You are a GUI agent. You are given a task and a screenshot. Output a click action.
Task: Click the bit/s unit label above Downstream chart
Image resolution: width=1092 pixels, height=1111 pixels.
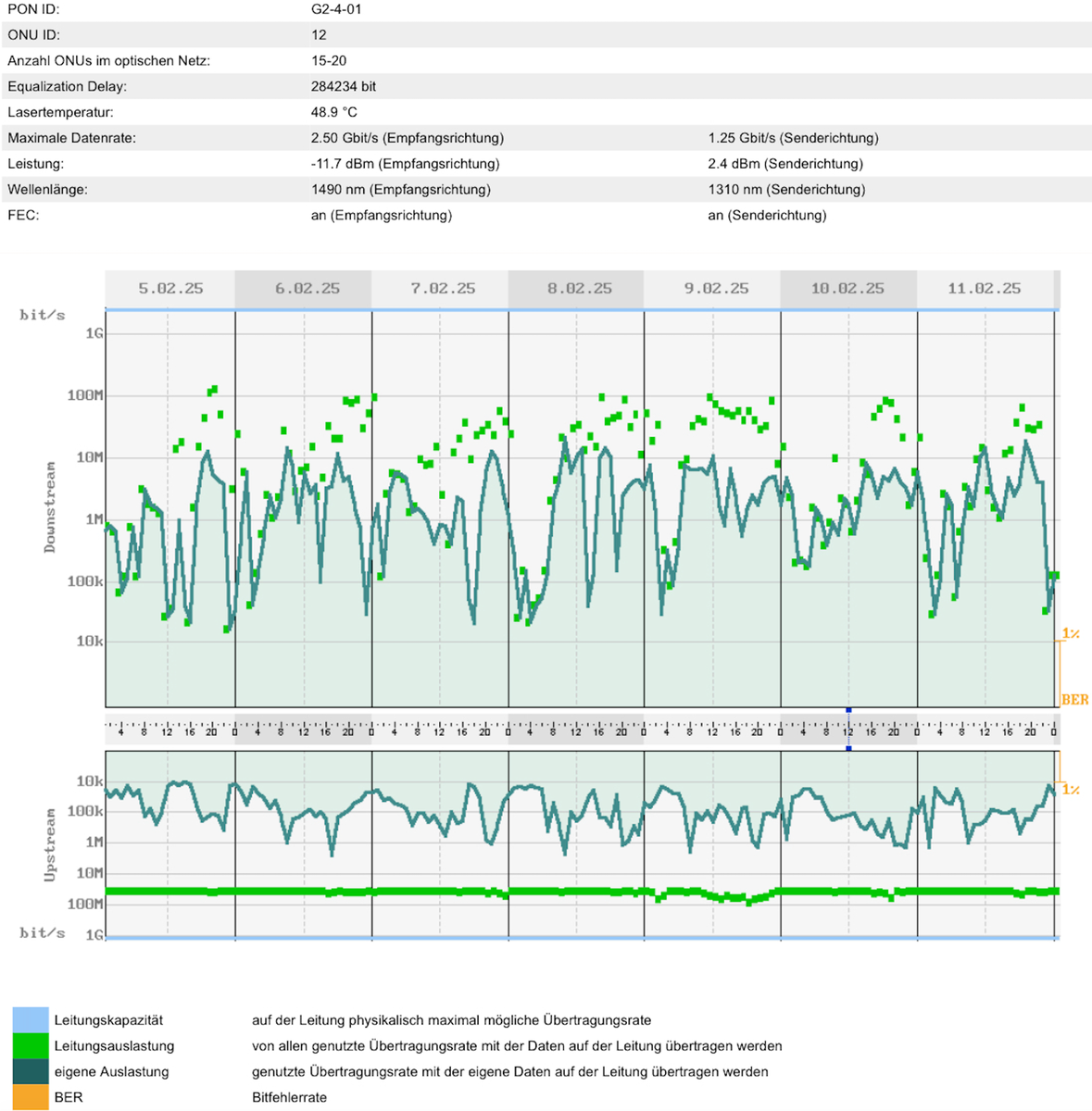(43, 315)
